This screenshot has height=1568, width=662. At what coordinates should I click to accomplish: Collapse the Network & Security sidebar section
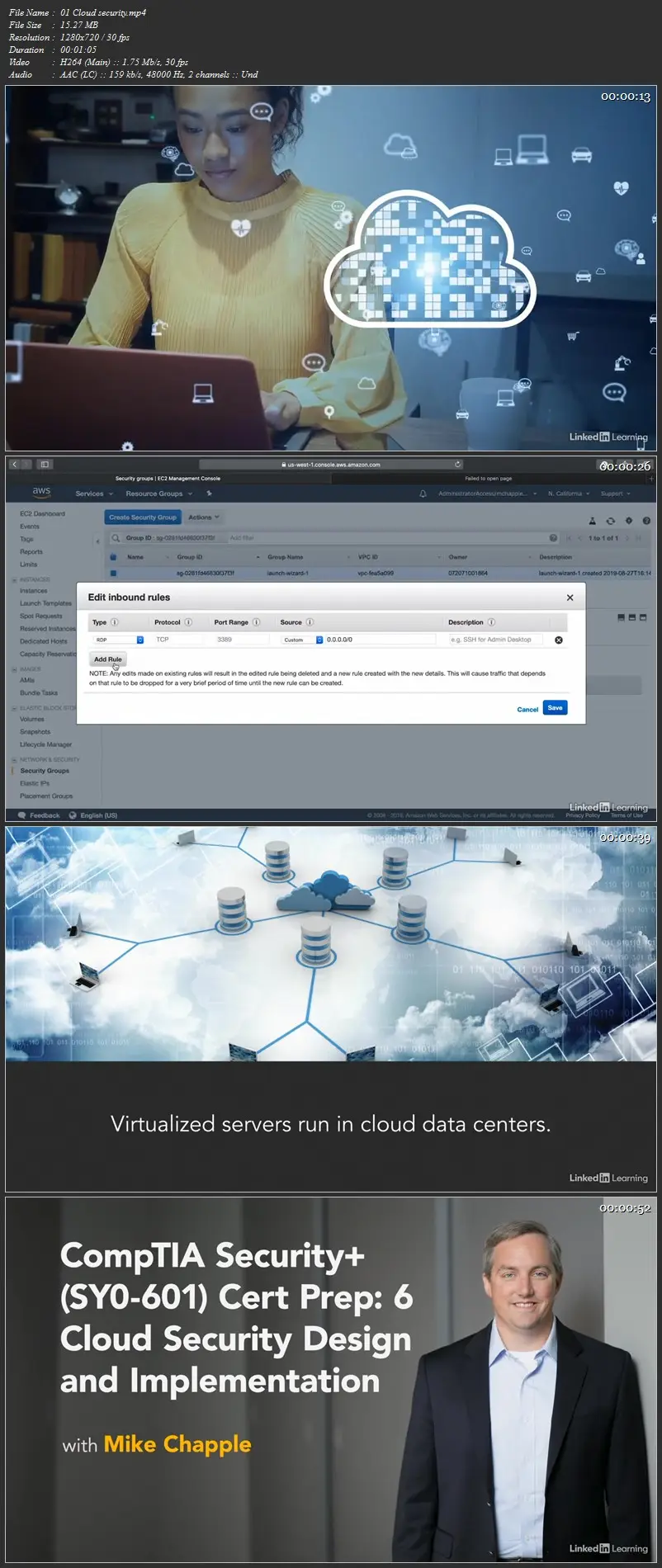14,759
